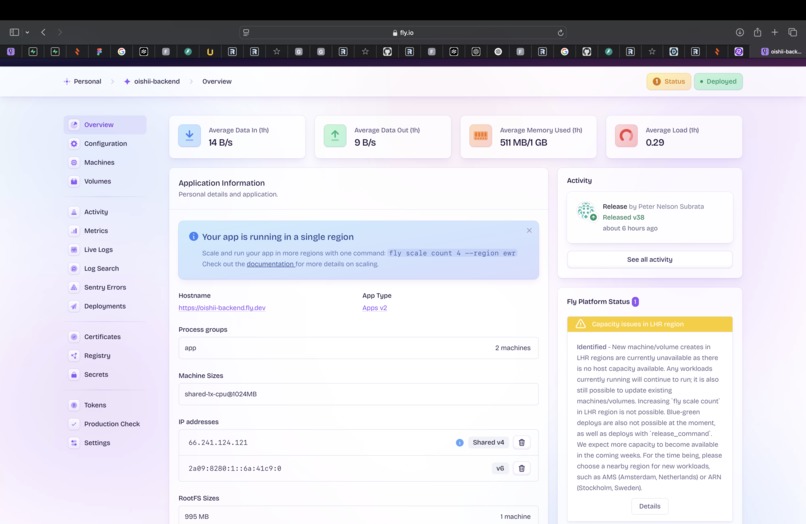Click the Capacity issues in LHR region banner

click(650, 324)
